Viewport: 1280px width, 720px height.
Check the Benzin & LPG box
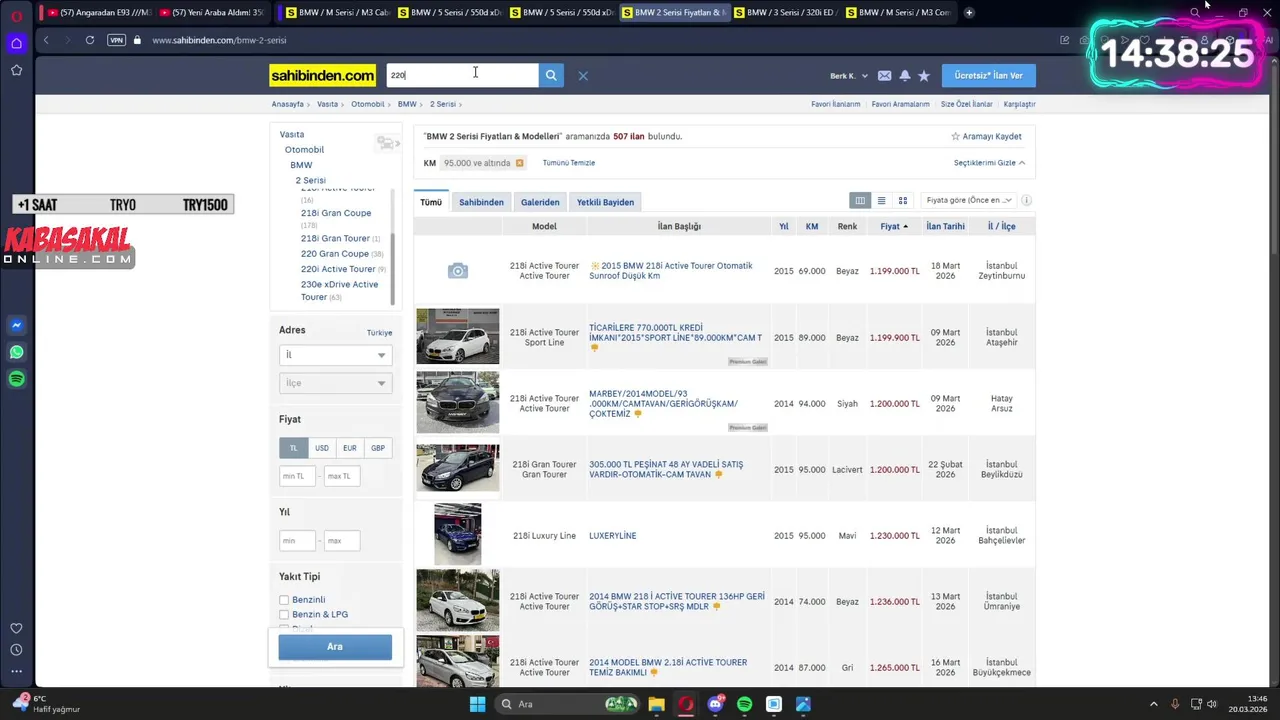[284, 614]
